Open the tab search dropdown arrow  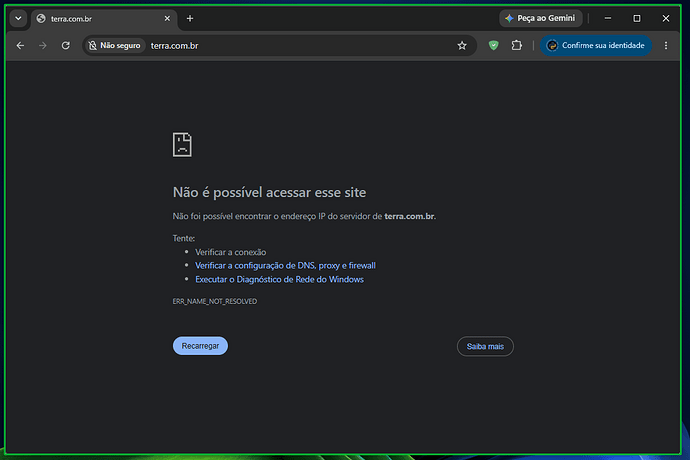click(x=18, y=18)
